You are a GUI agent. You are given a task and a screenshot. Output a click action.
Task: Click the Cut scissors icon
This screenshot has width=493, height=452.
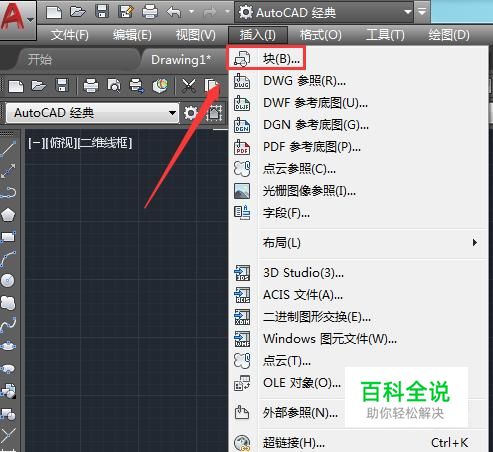[189, 86]
